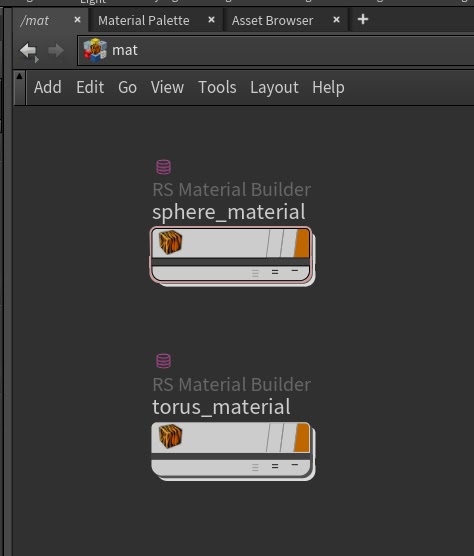Viewport: 474px width, 556px height.
Task: Toggle orange material flag on sphere_material node
Action: (x=302, y=243)
